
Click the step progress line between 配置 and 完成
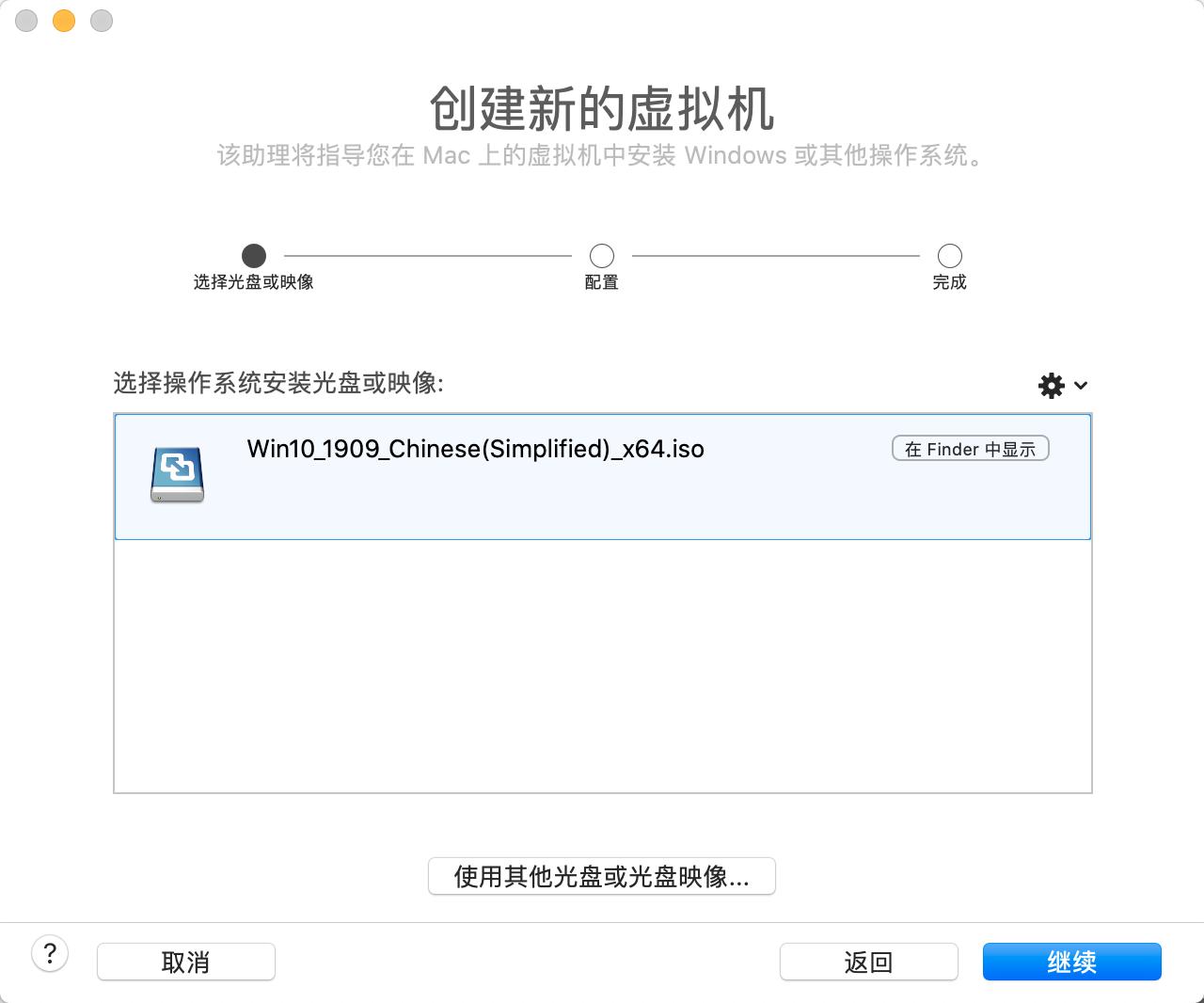pos(775,255)
